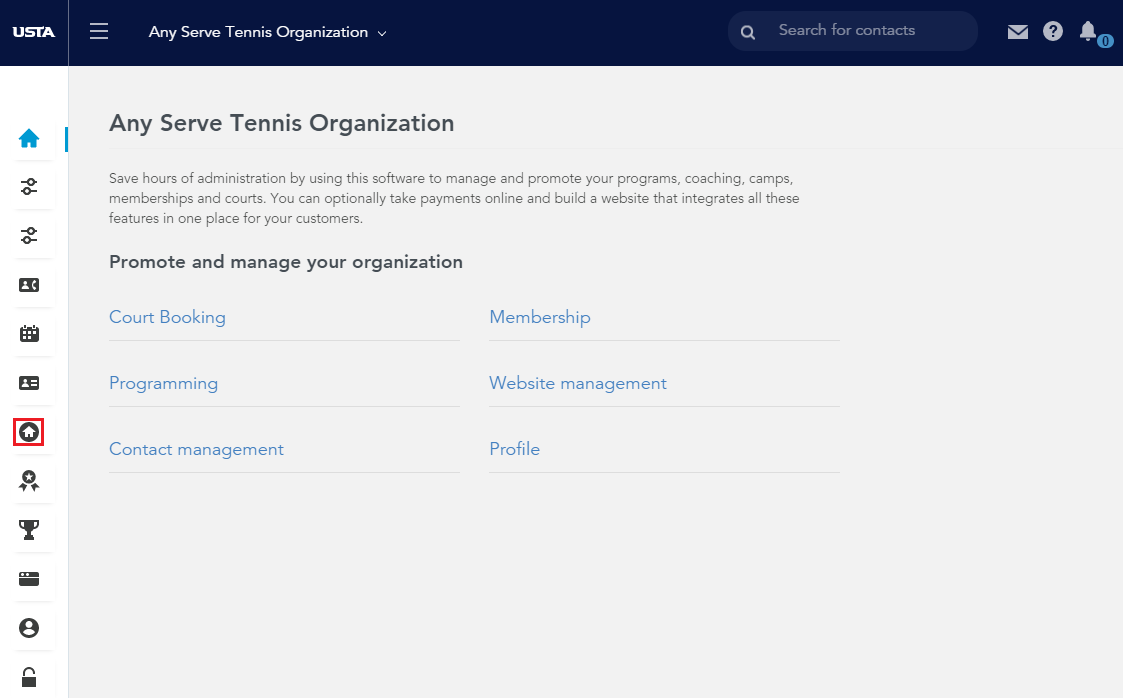1123x698 pixels.
Task: Open the Website management link
Action: (578, 383)
